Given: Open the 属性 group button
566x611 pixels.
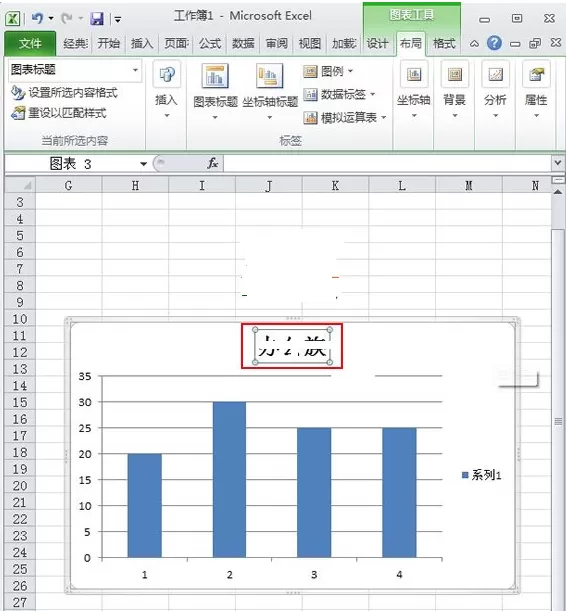Looking at the screenshot, I should (x=536, y=90).
